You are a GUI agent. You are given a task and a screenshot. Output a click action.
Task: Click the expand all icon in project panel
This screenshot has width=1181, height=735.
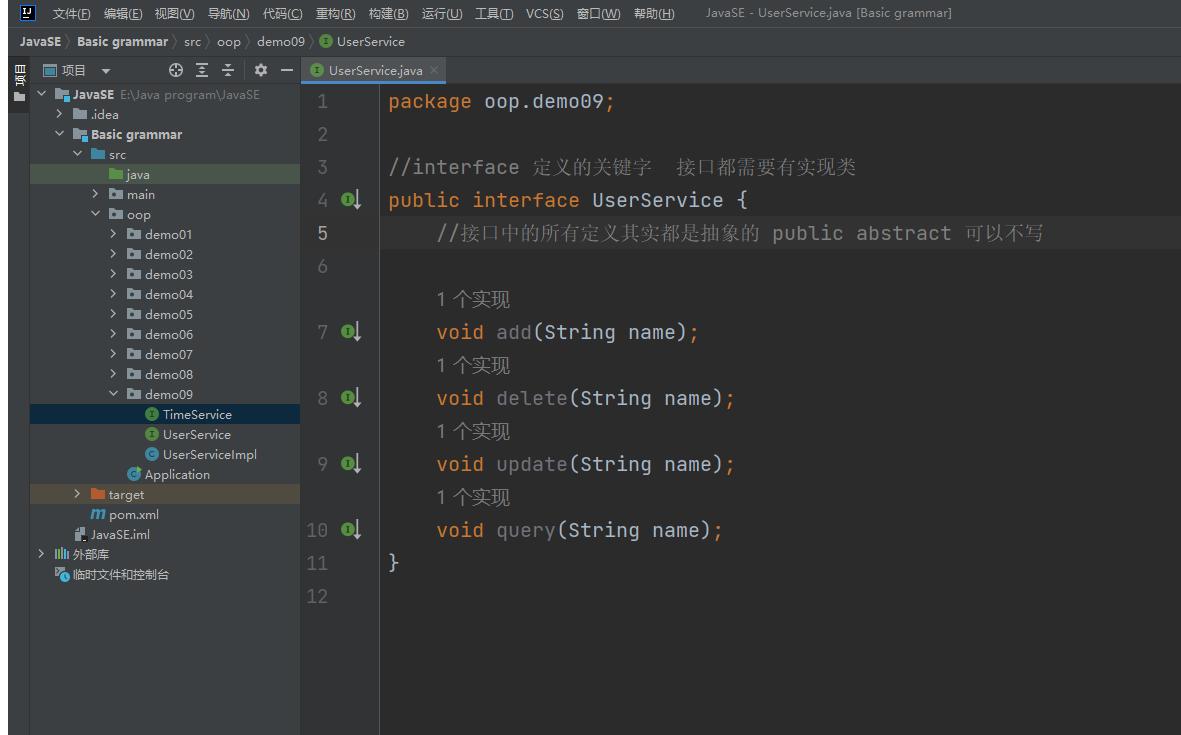202,70
